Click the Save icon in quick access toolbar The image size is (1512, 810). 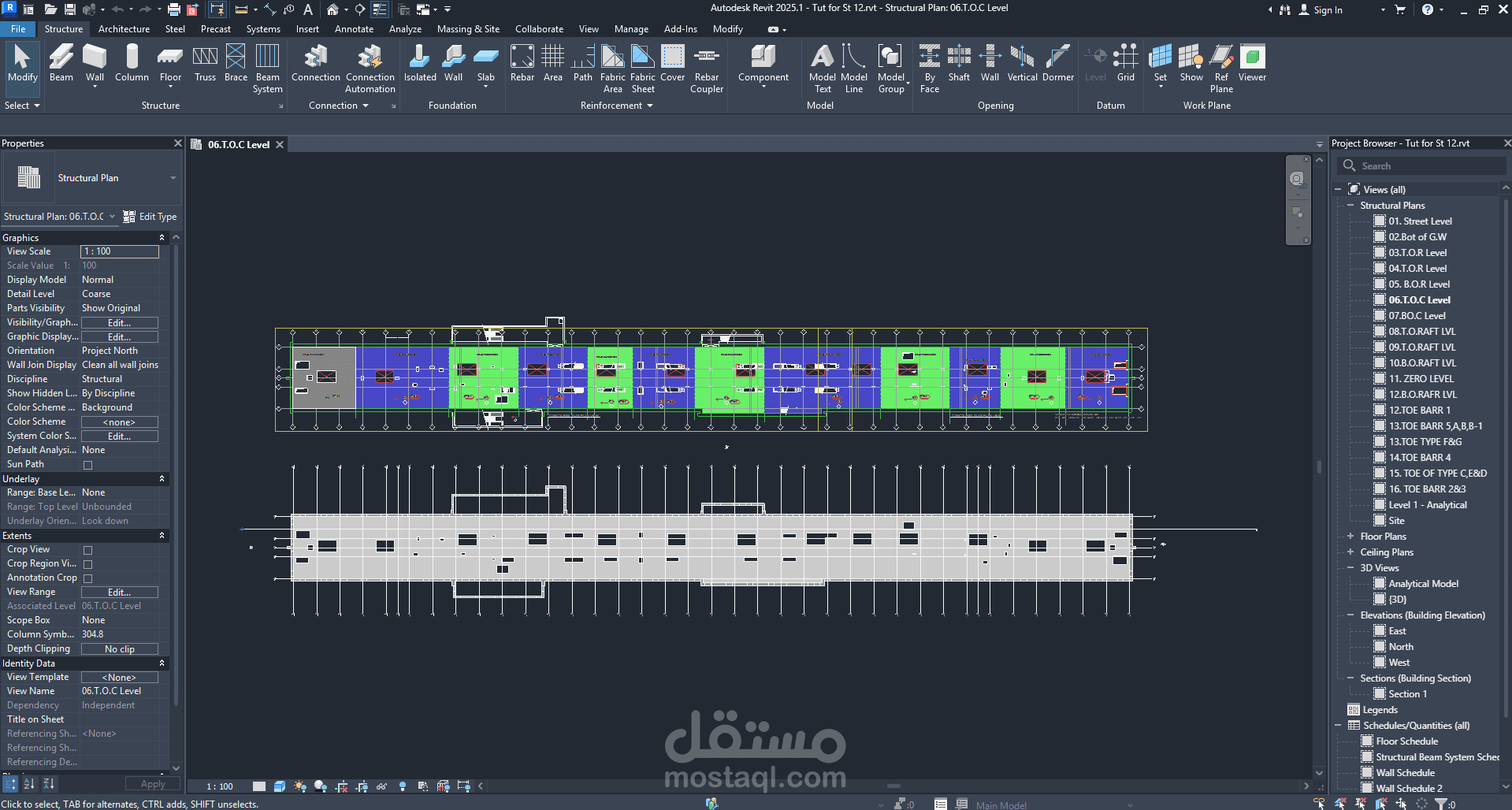pyautogui.click(x=70, y=9)
